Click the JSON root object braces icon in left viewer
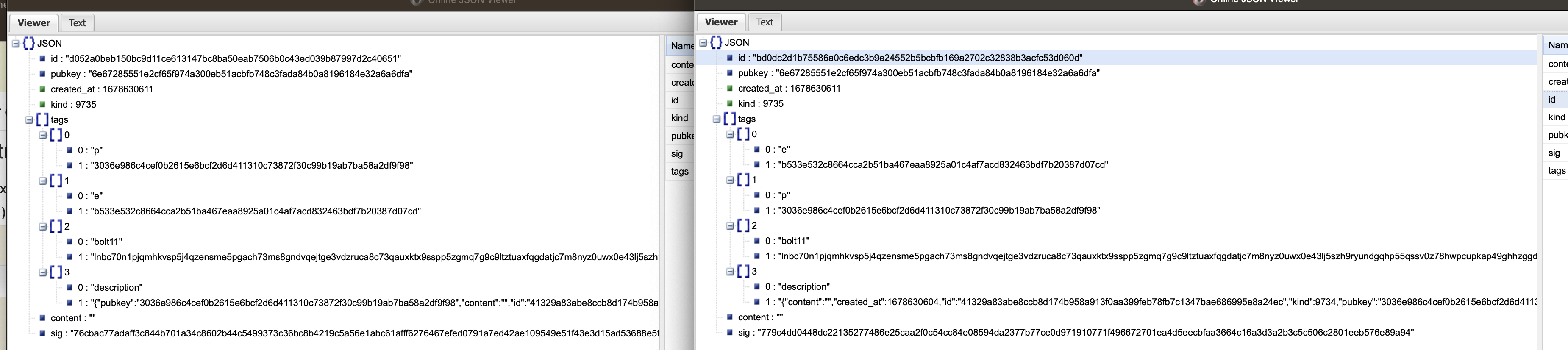1568x350 pixels. [x=29, y=43]
